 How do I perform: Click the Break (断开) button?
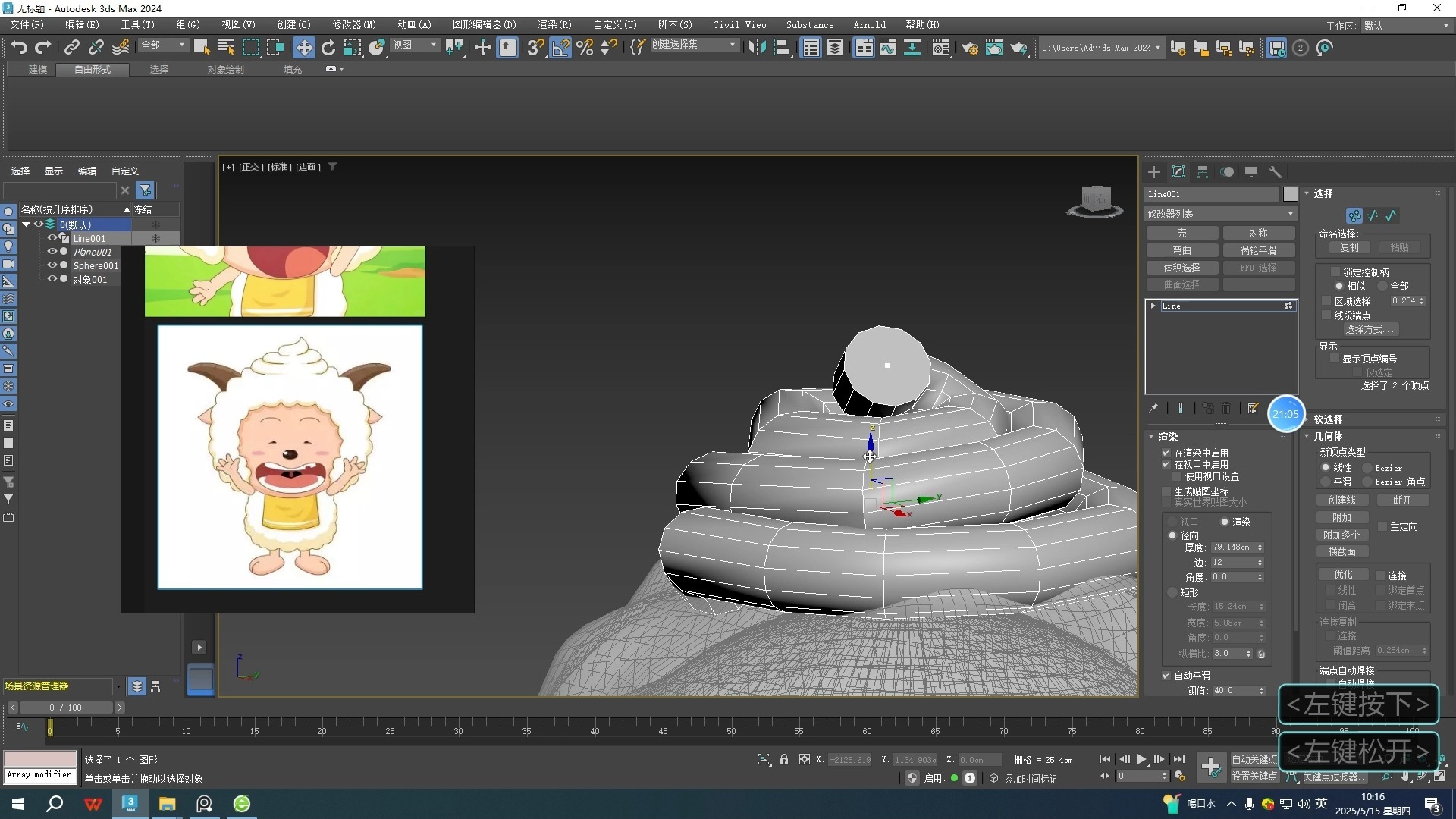[1402, 500]
